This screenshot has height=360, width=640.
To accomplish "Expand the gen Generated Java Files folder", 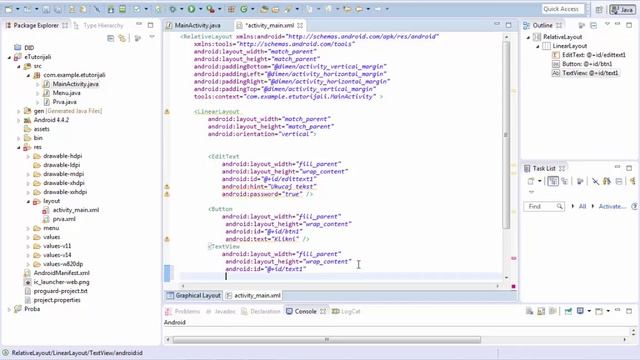I will point(19,111).
